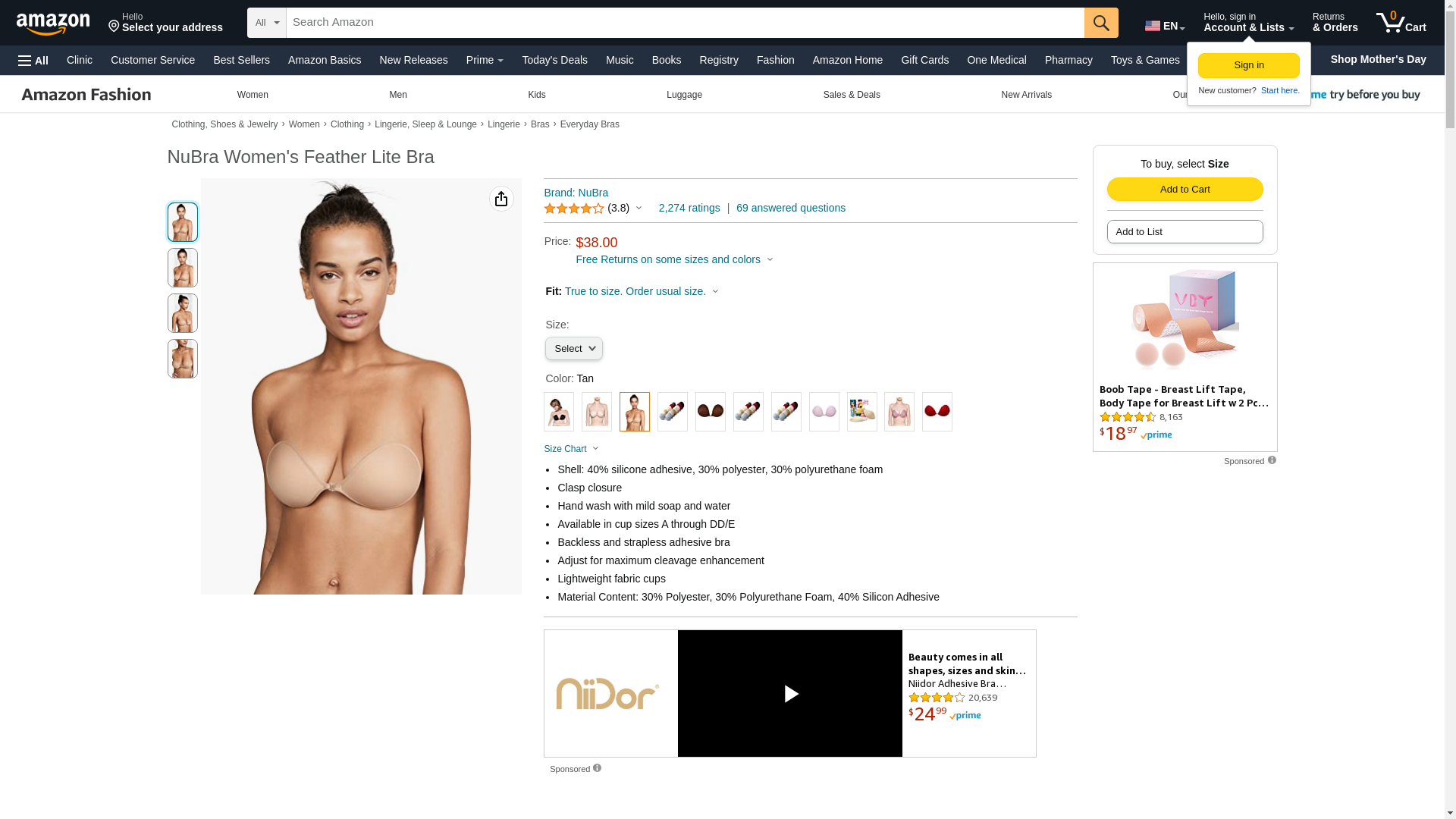Play the Niidor sponsored video
This screenshot has width=1456, height=819.
tap(790, 693)
